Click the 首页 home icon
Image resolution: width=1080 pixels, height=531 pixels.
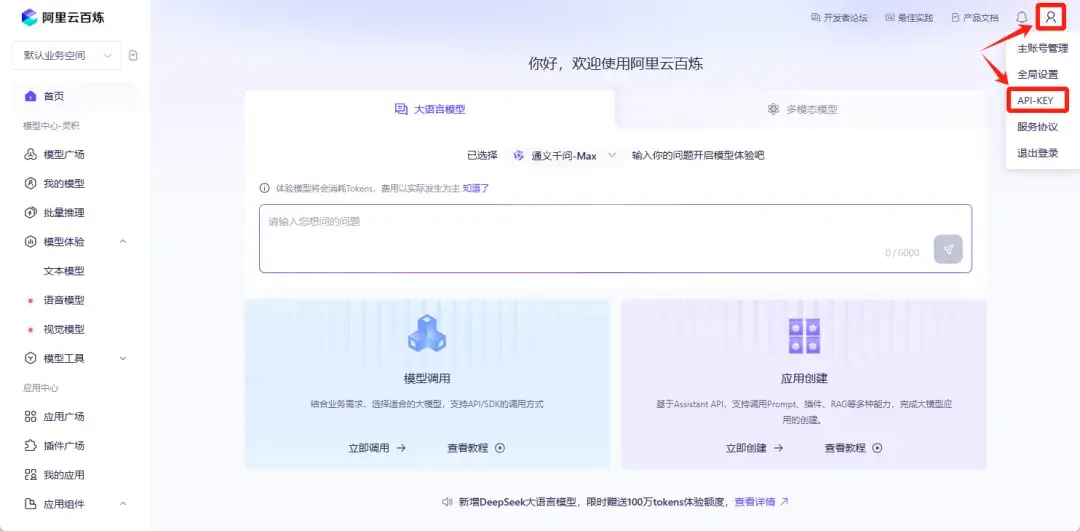(30, 96)
